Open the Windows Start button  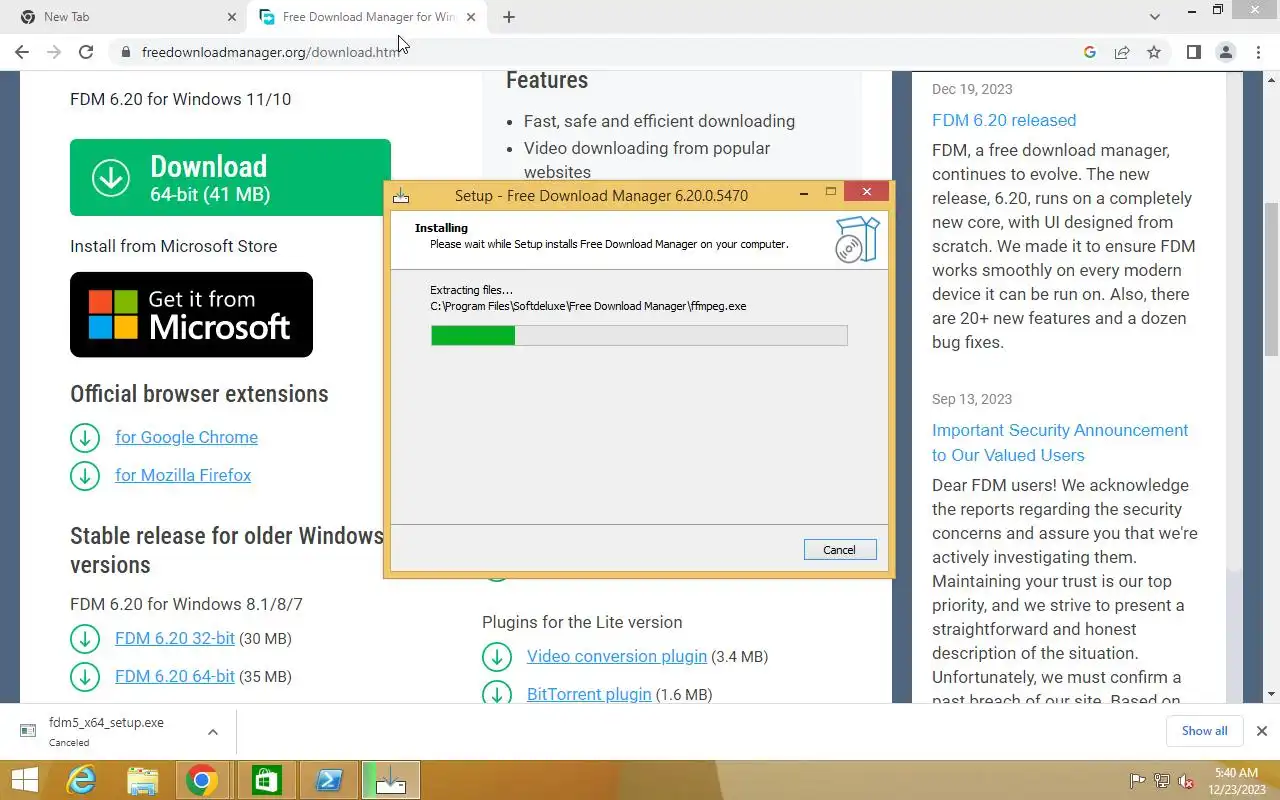pyautogui.click(x=25, y=780)
